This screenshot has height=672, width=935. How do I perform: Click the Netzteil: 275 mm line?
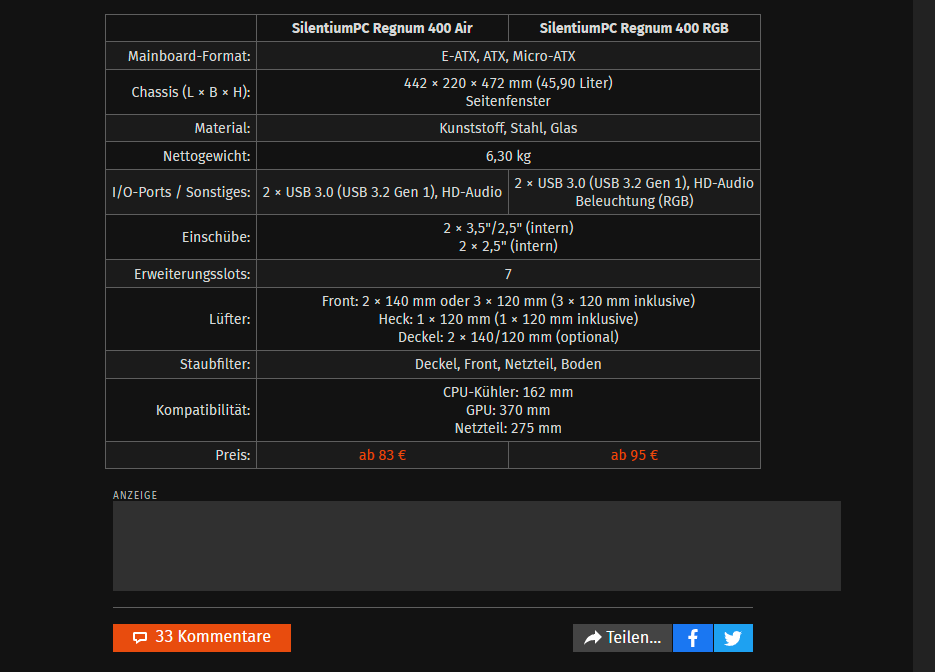click(508, 428)
